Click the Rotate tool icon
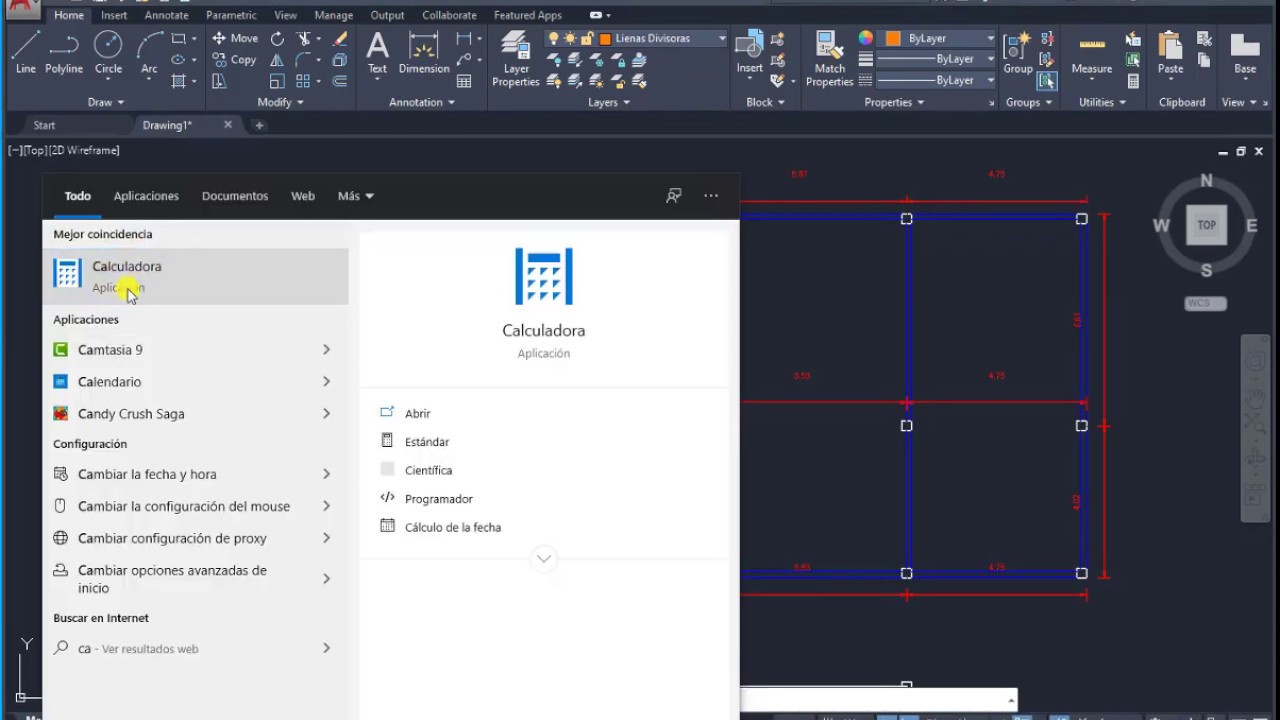 pyautogui.click(x=277, y=38)
